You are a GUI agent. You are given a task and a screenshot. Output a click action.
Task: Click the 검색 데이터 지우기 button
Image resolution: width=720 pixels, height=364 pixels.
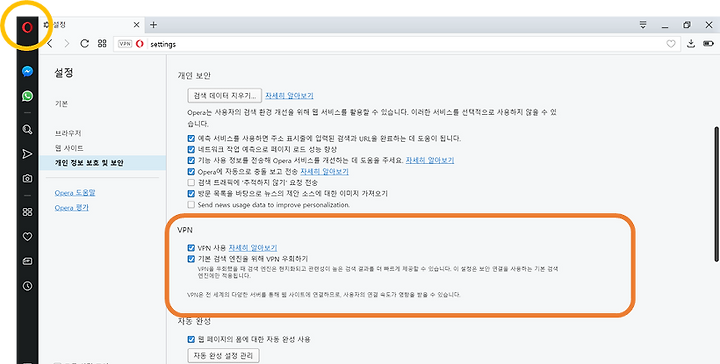225,95
